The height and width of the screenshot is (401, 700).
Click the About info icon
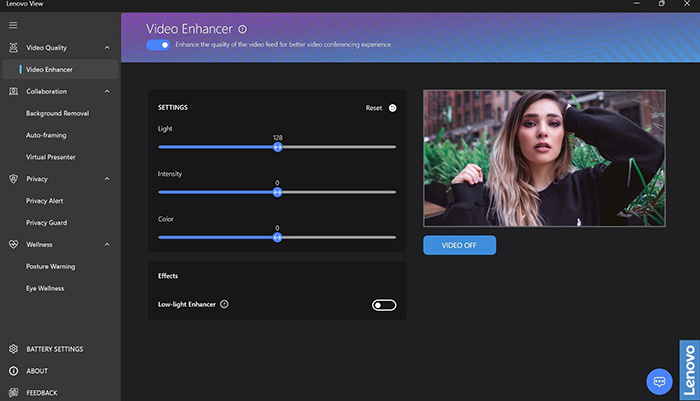click(x=14, y=371)
